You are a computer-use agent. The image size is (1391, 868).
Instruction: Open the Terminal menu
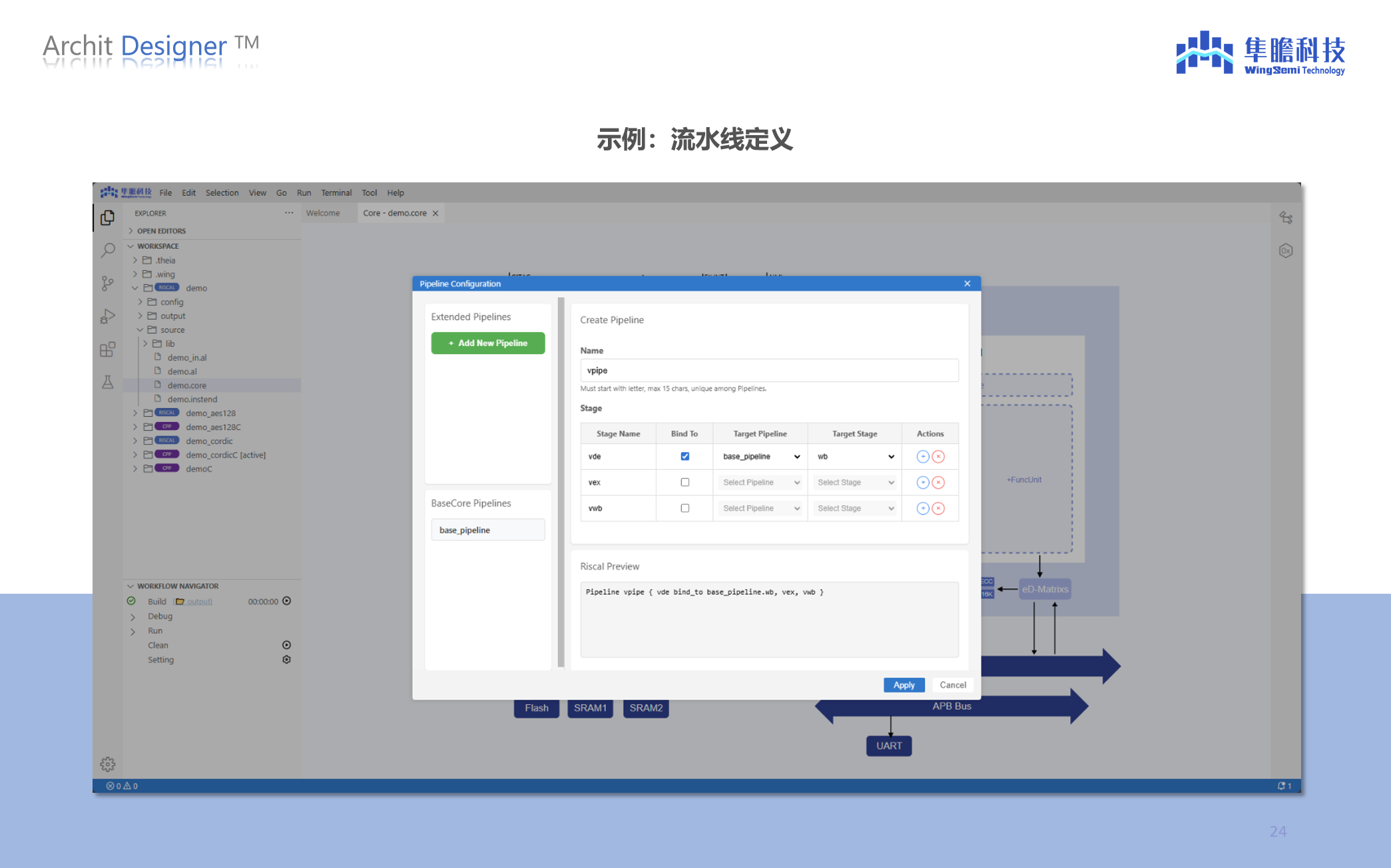[336, 193]
